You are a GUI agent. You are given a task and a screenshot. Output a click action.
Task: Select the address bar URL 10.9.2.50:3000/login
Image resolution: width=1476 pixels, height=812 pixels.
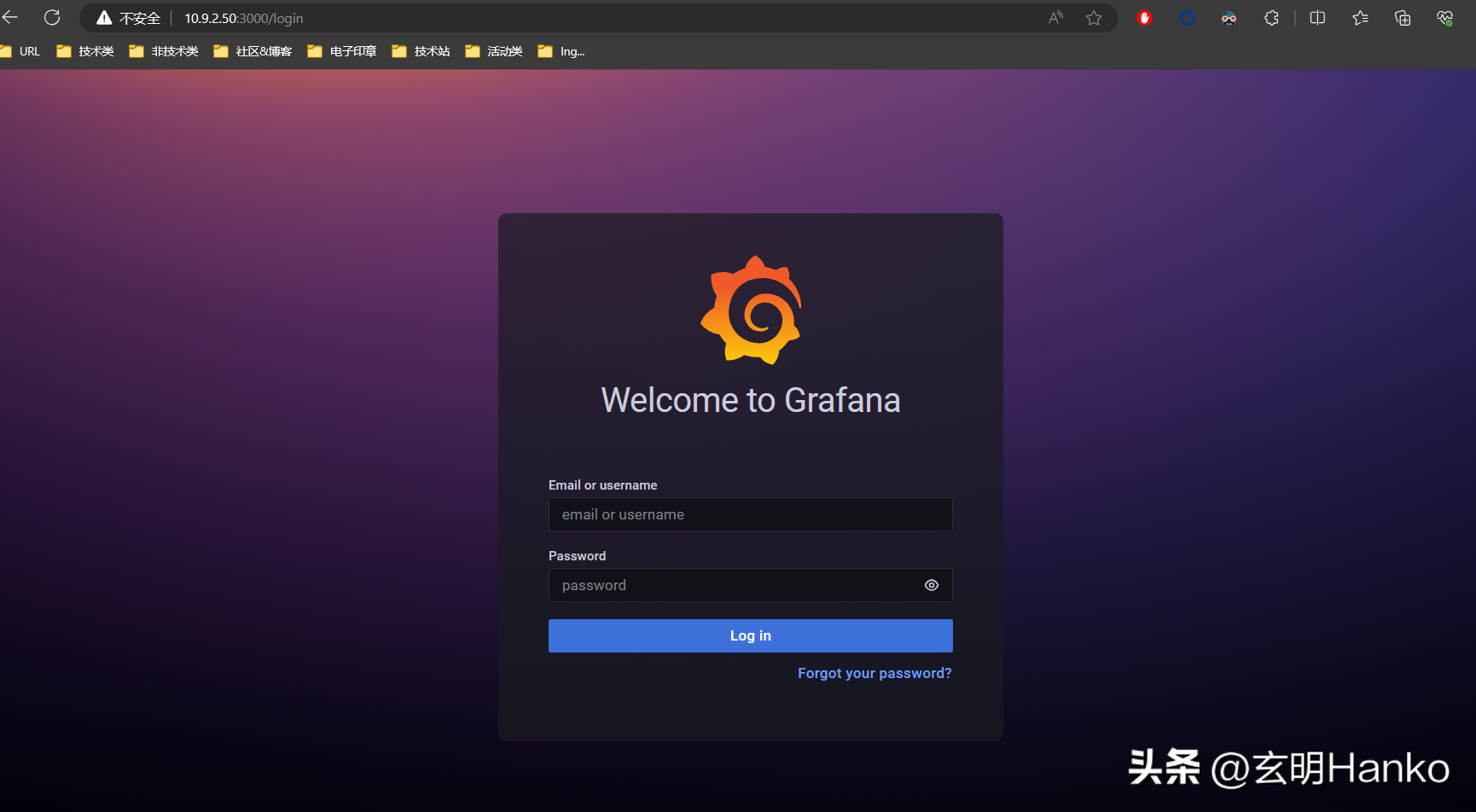pyautogui.click(x=244, y=18)
